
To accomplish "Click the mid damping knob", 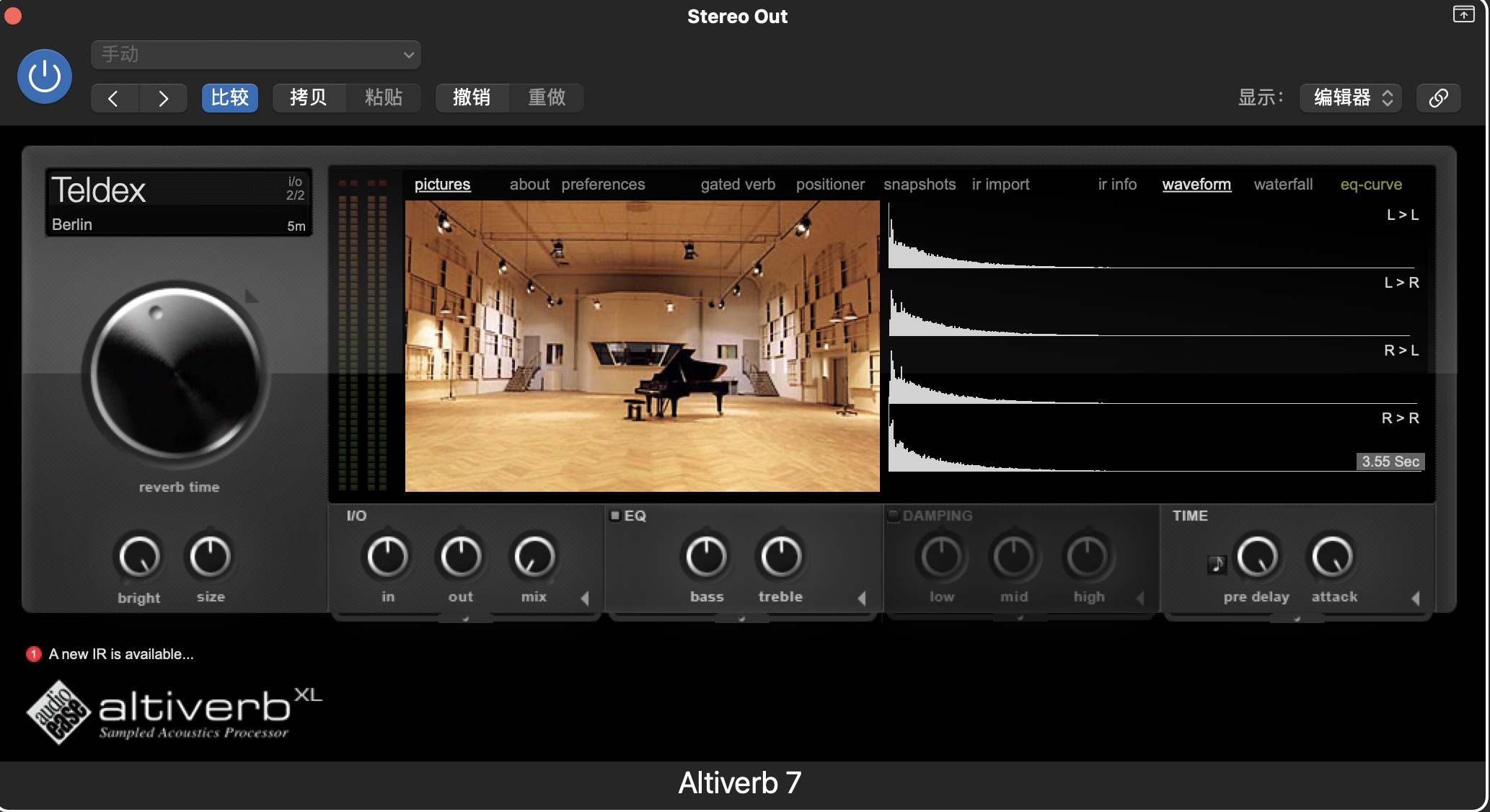I will point(1014,557).
